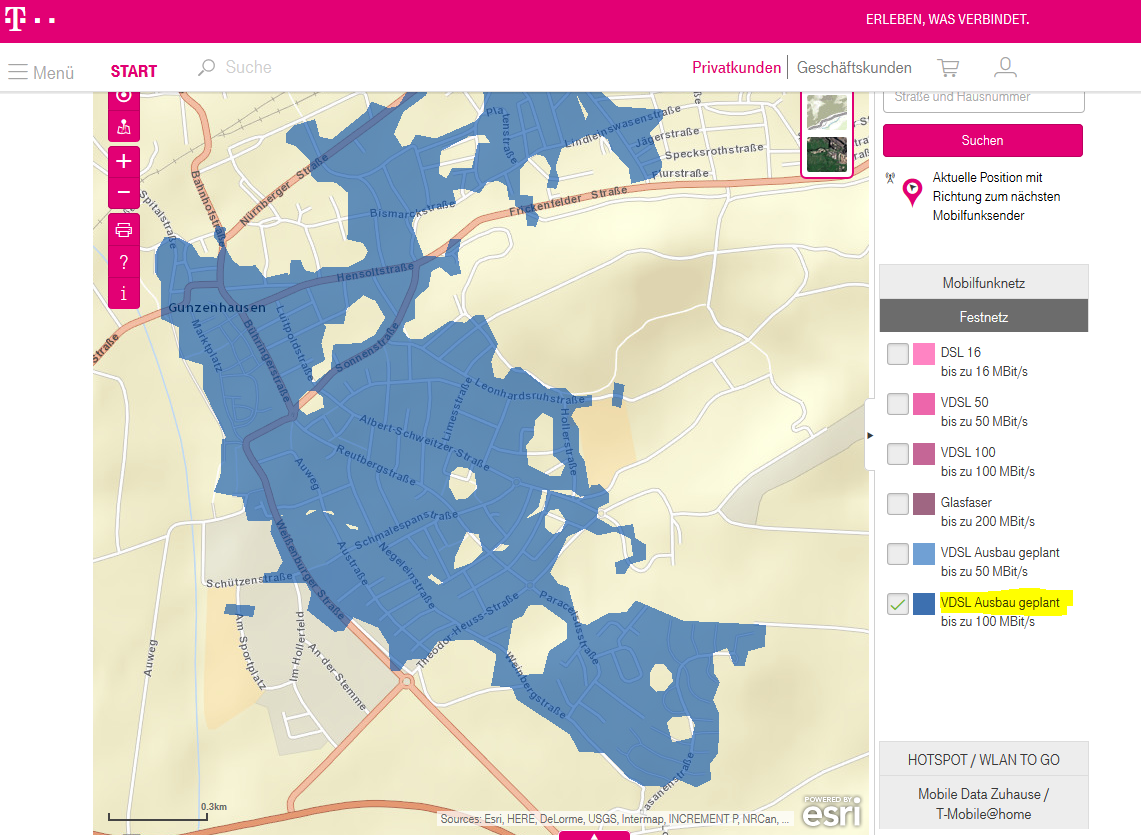Click highlighted VDSL Ausbau geplant label
The width and height of the screenshot is (1141, 840).
pyautogui.click(x=1000, y=603)
